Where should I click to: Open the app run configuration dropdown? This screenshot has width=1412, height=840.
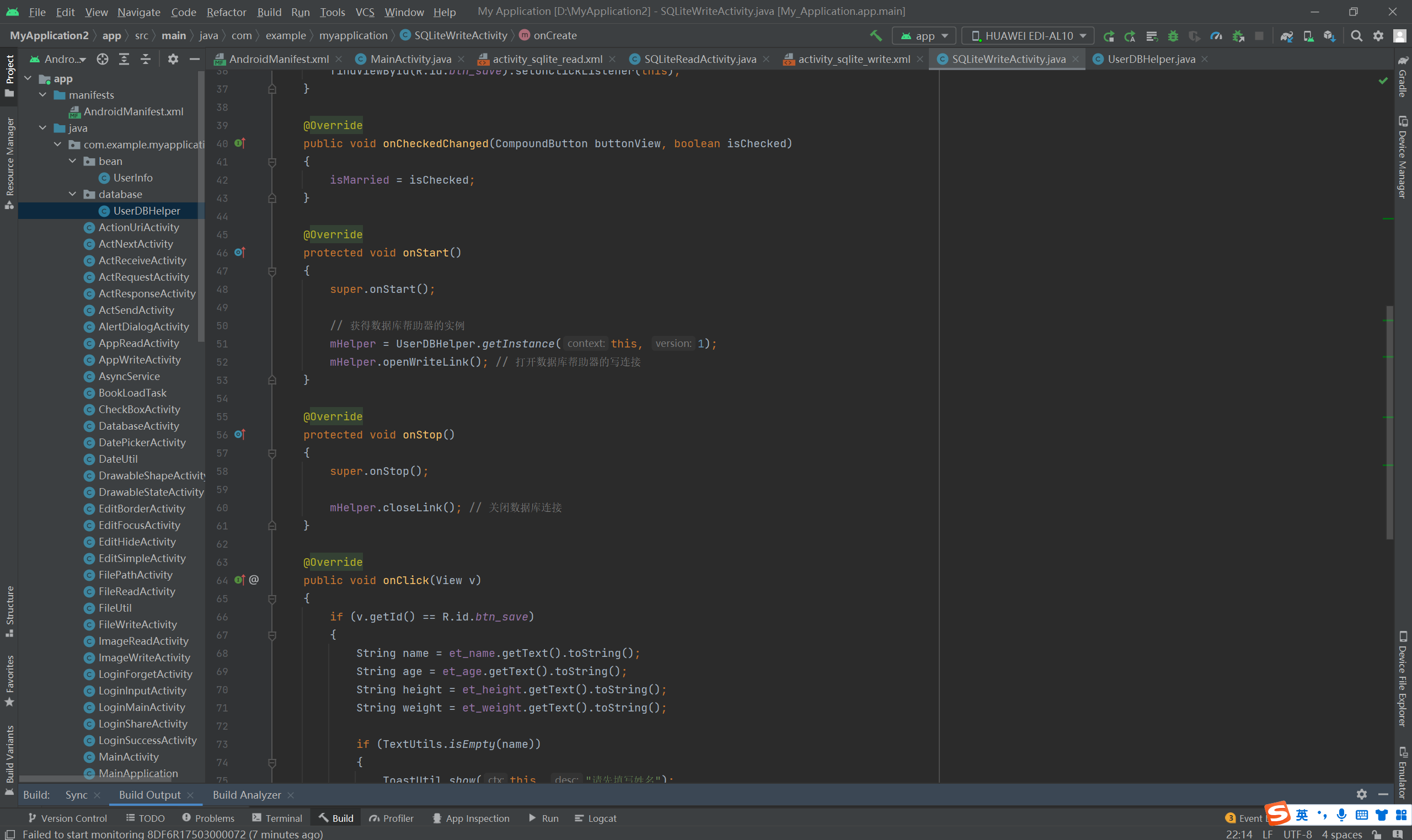924,36
